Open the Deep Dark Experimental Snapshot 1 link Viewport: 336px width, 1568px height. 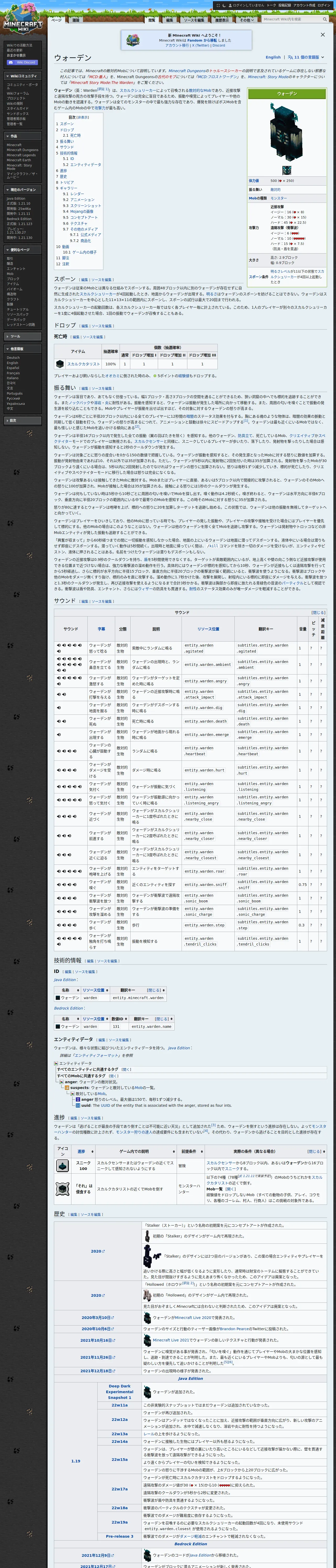(120, 1392)
